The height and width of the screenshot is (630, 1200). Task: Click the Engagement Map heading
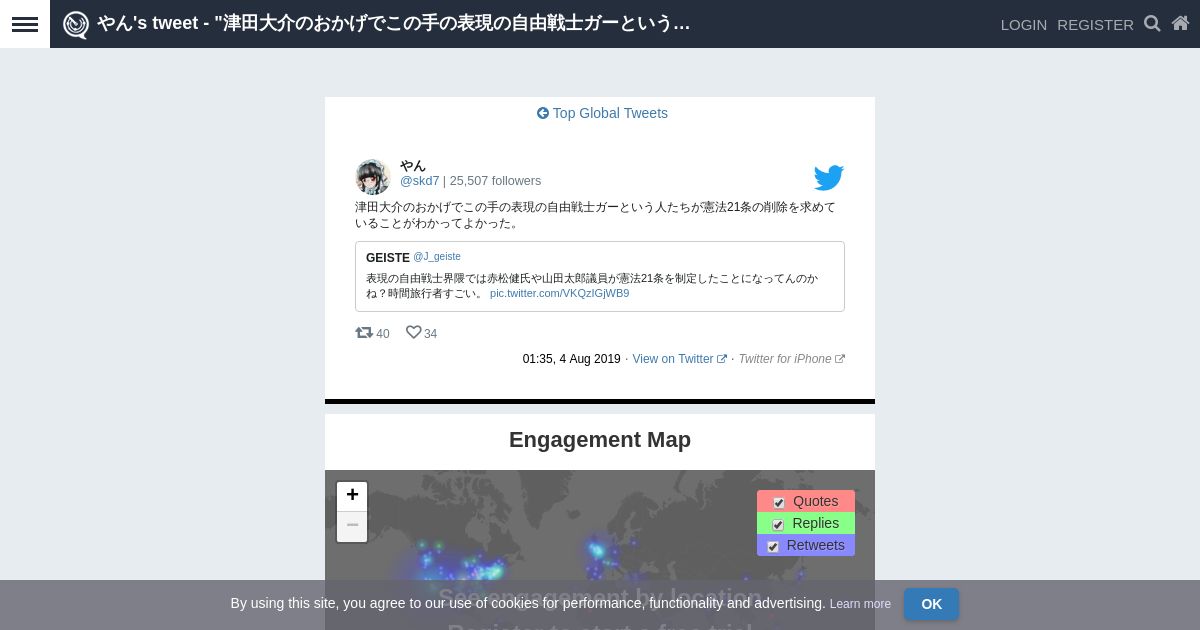[600, 440]
